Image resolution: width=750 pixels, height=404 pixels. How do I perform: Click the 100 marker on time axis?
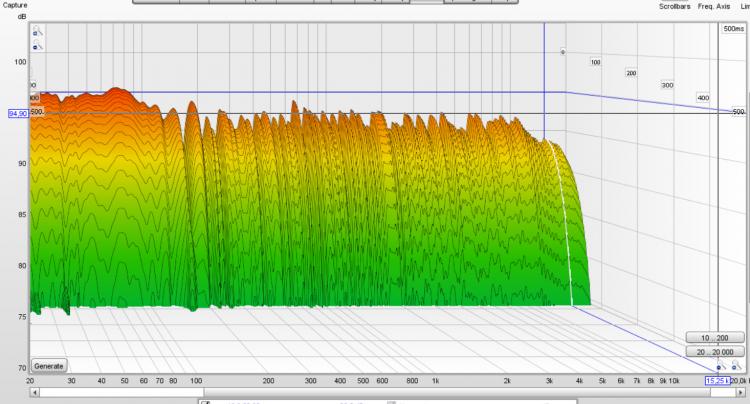click(x=595, y=63)
